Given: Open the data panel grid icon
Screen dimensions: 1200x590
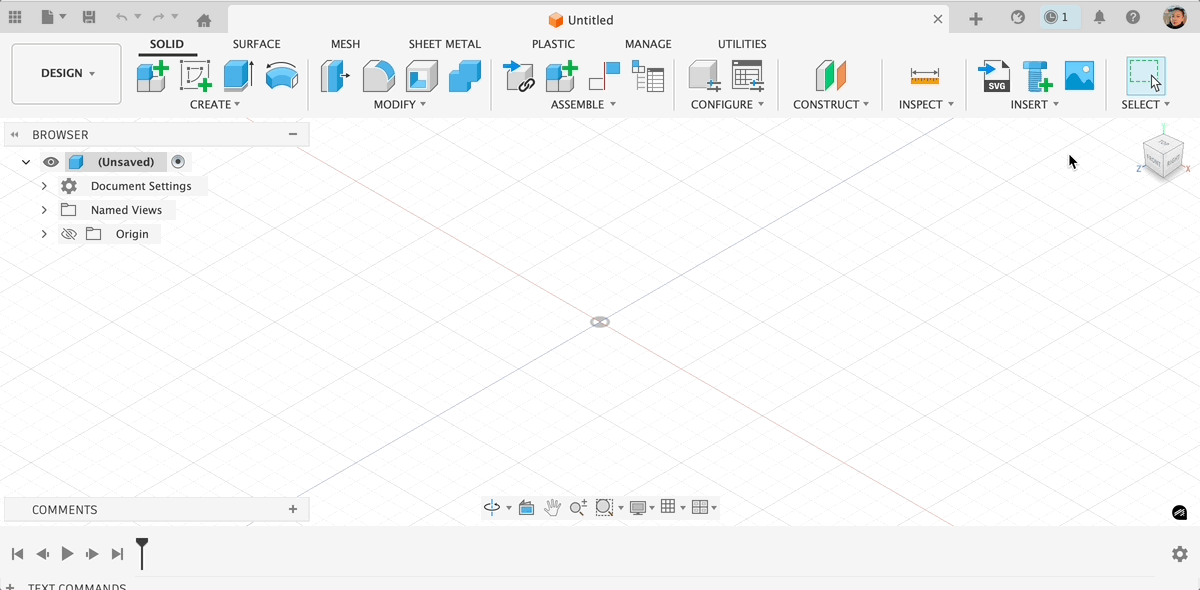Looking at the screenshot, I should (x=15, y=17).
